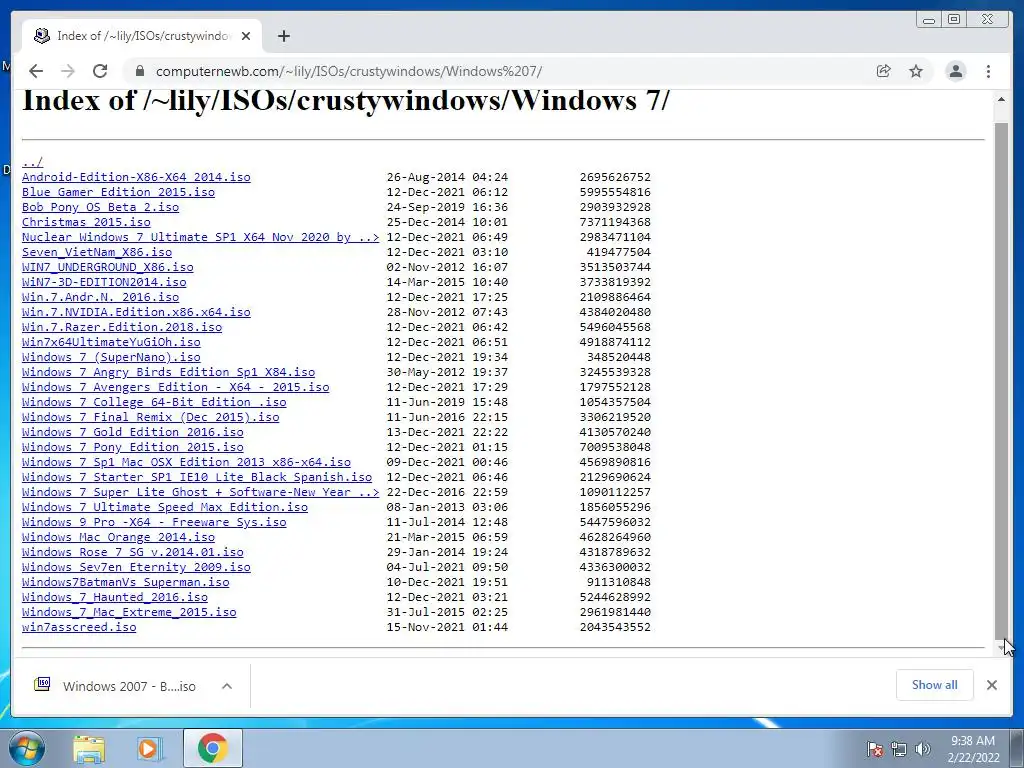This screenshot has height=768, width=1024.
Task: Open a new browser tab
Action: pos(283,36)
